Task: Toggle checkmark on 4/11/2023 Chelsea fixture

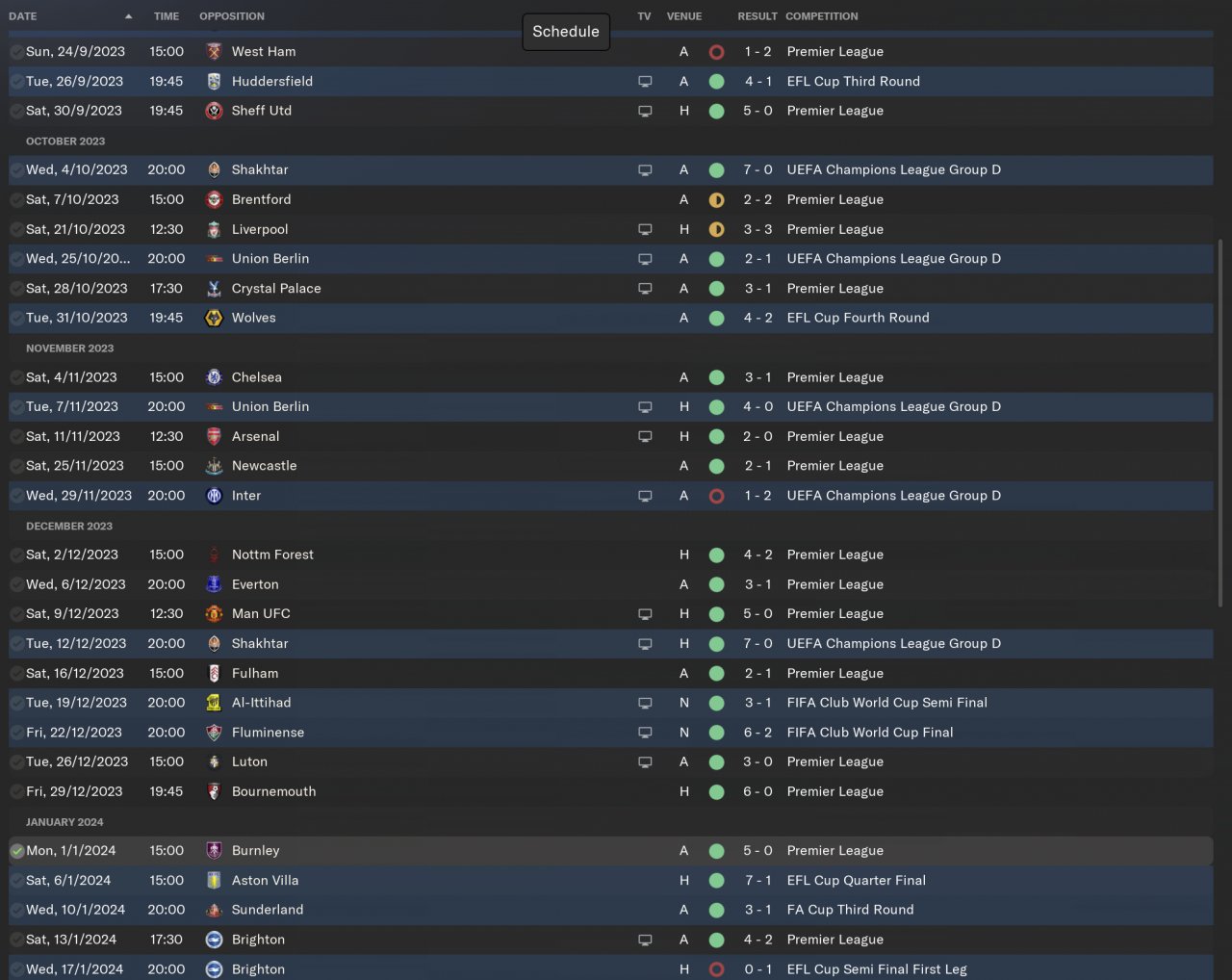Action: pyautogui.click(x=16, y=377)
